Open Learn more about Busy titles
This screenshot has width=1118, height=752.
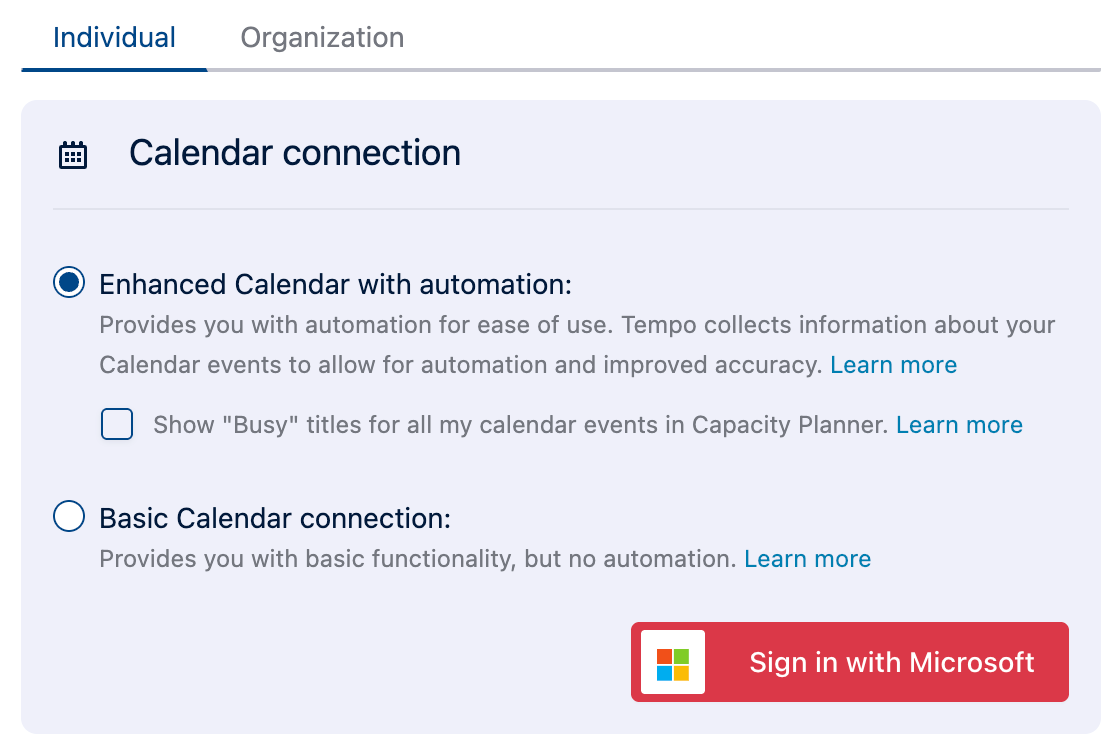[959, 424]
